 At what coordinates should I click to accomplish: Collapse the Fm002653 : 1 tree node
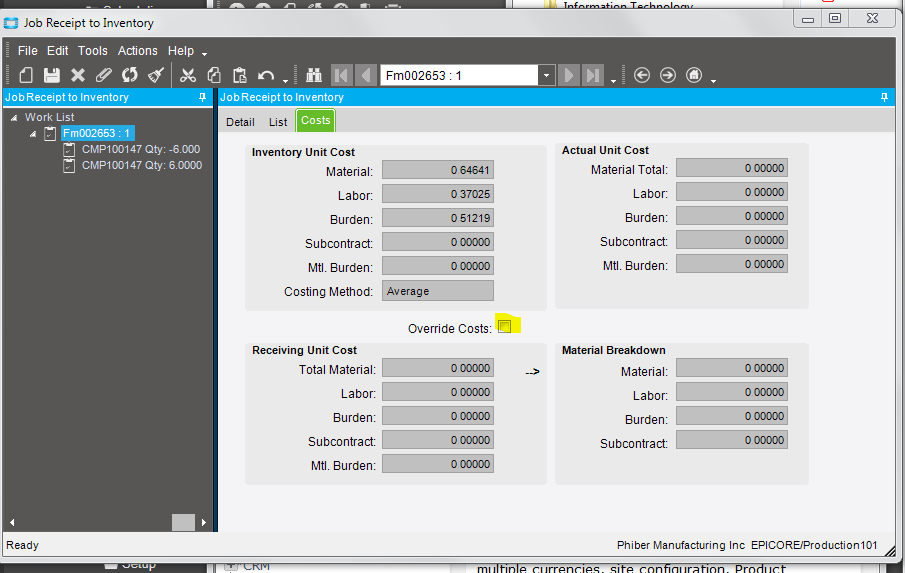click(33, 134)
